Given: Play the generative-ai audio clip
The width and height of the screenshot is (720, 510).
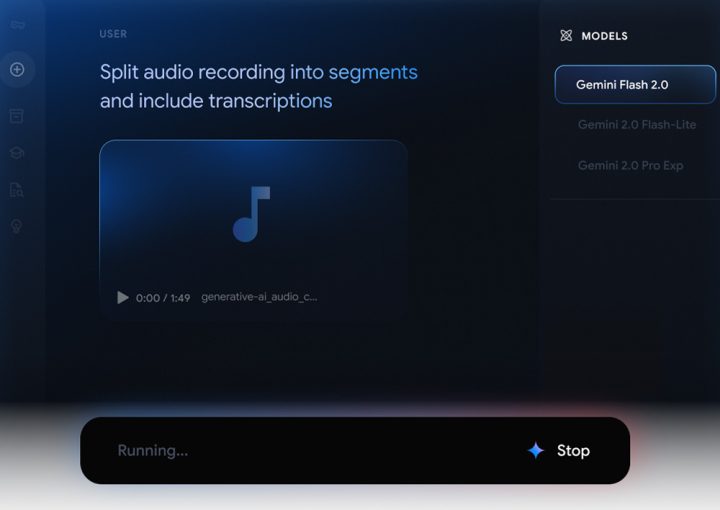Looking at the screenshot, I should tap(123, 297).
